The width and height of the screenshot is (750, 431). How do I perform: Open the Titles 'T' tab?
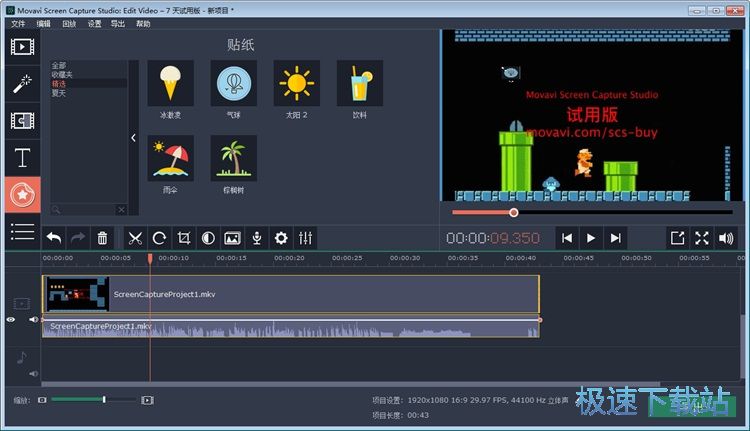pos(22,157)
